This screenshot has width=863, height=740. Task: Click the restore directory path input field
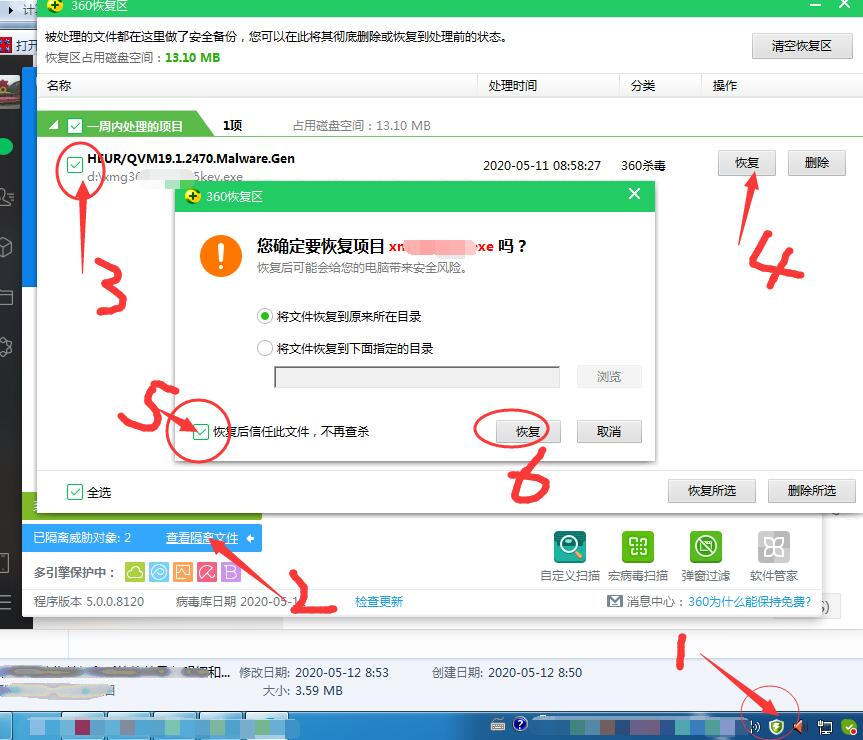pyautogui.click(x=417, y=377)
